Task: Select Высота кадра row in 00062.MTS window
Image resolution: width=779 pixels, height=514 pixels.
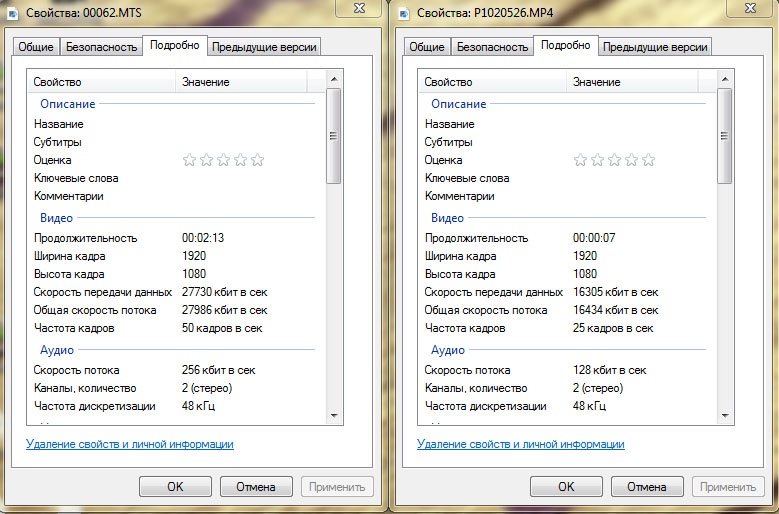Action: (176, 274)
